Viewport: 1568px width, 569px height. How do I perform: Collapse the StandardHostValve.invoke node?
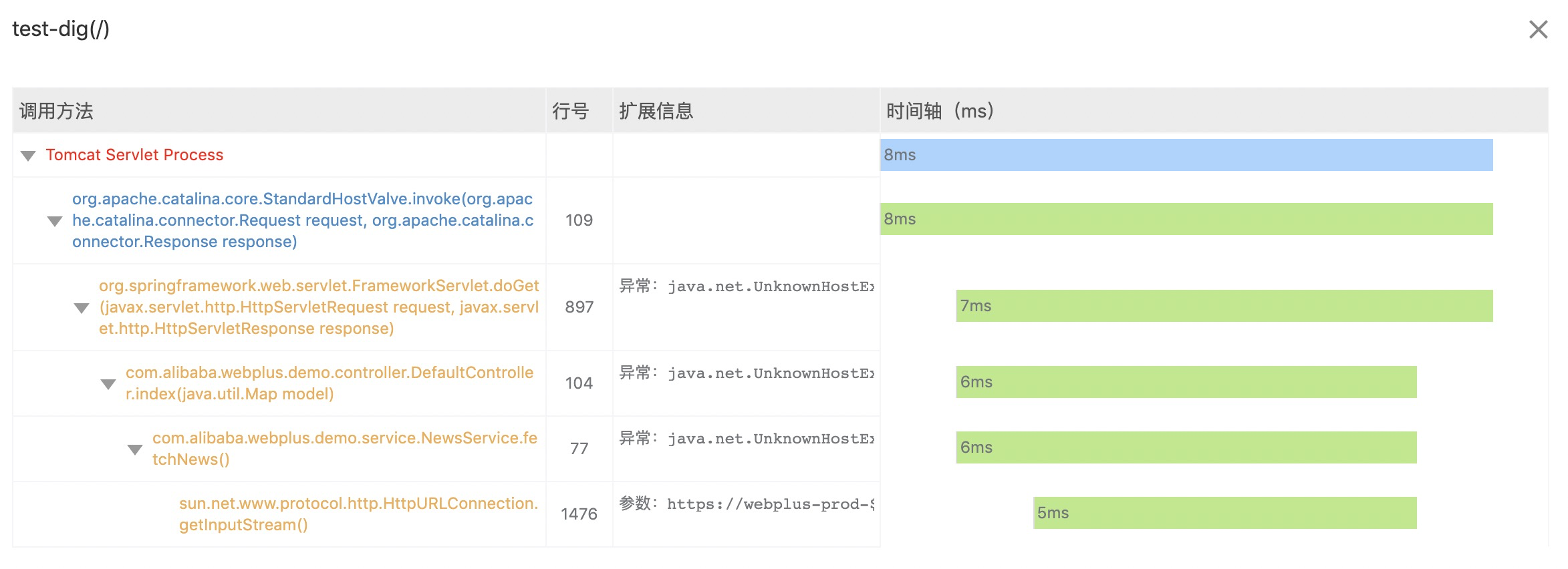tap(55, 221)
